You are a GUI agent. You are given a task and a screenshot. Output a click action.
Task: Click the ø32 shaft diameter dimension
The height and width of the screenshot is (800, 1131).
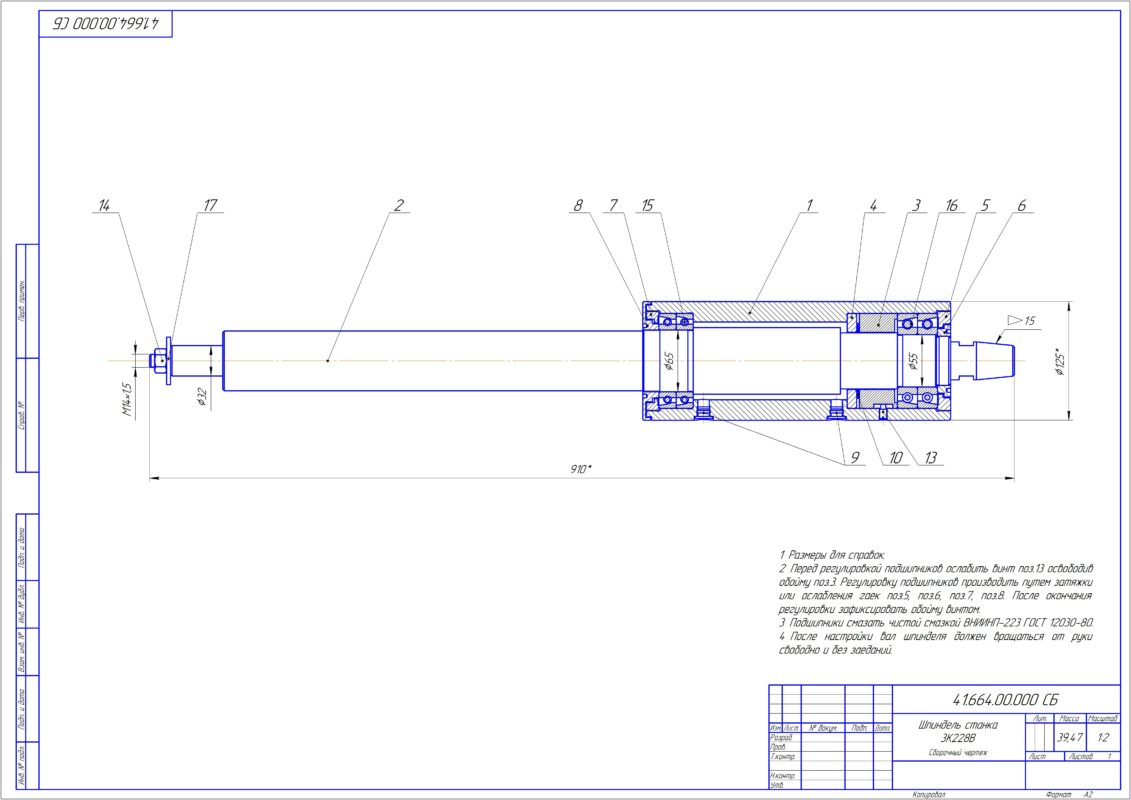click(x=202, y=398)
